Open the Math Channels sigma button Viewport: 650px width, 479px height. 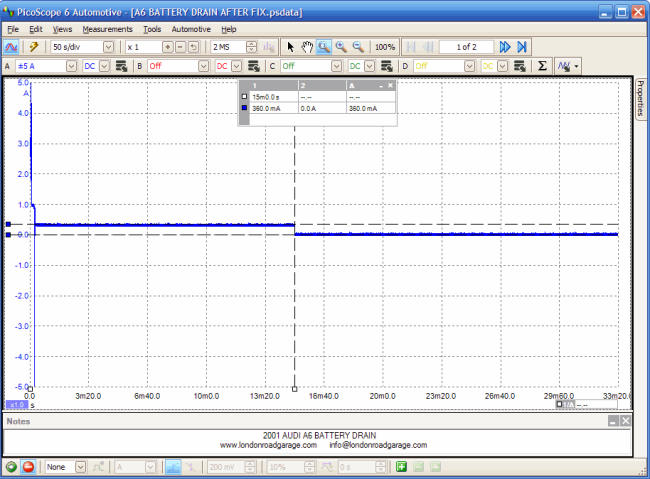coord(542,66)
